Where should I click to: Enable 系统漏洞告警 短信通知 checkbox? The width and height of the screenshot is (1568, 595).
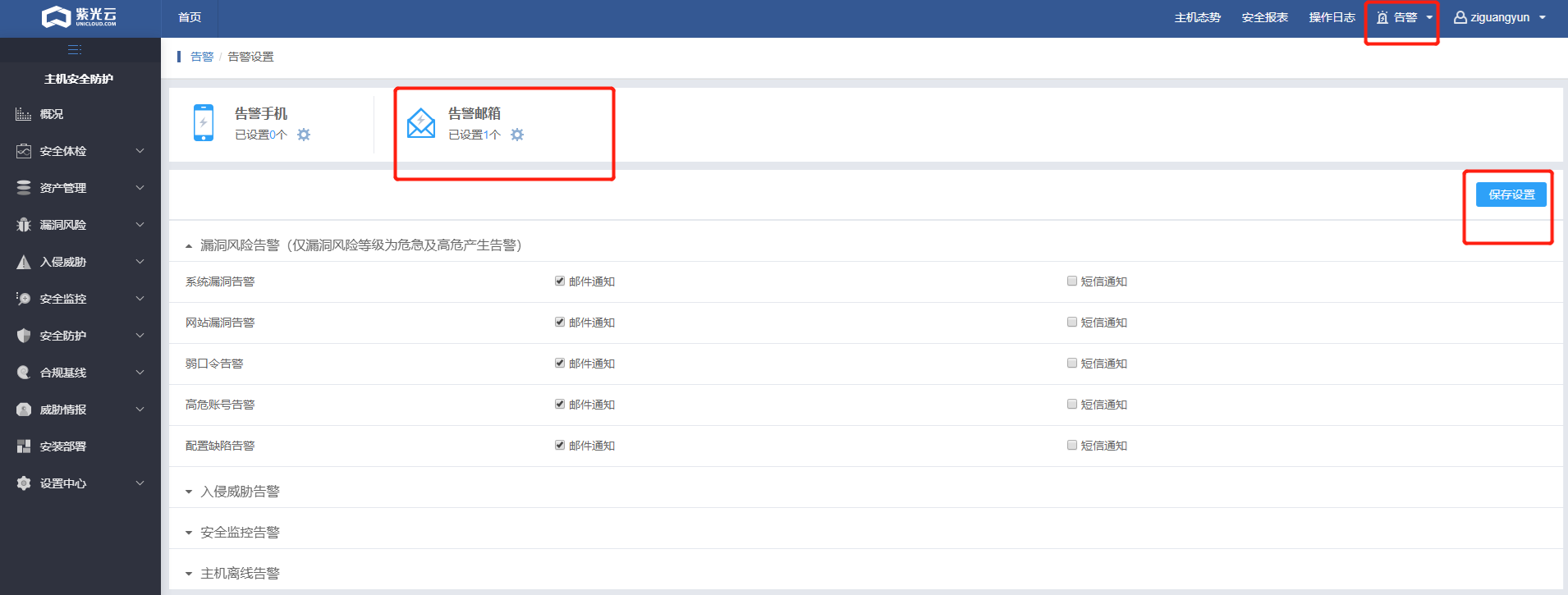coord(1072,281)
